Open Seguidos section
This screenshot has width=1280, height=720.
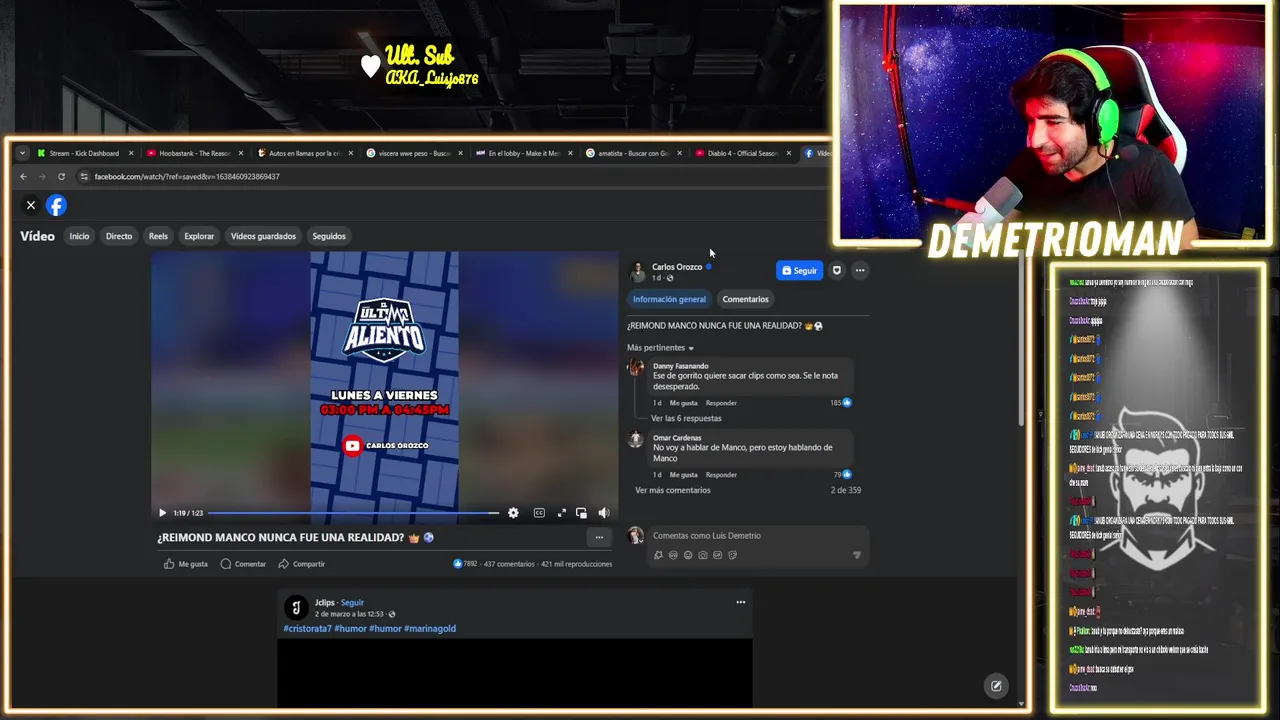click(329, 236)
